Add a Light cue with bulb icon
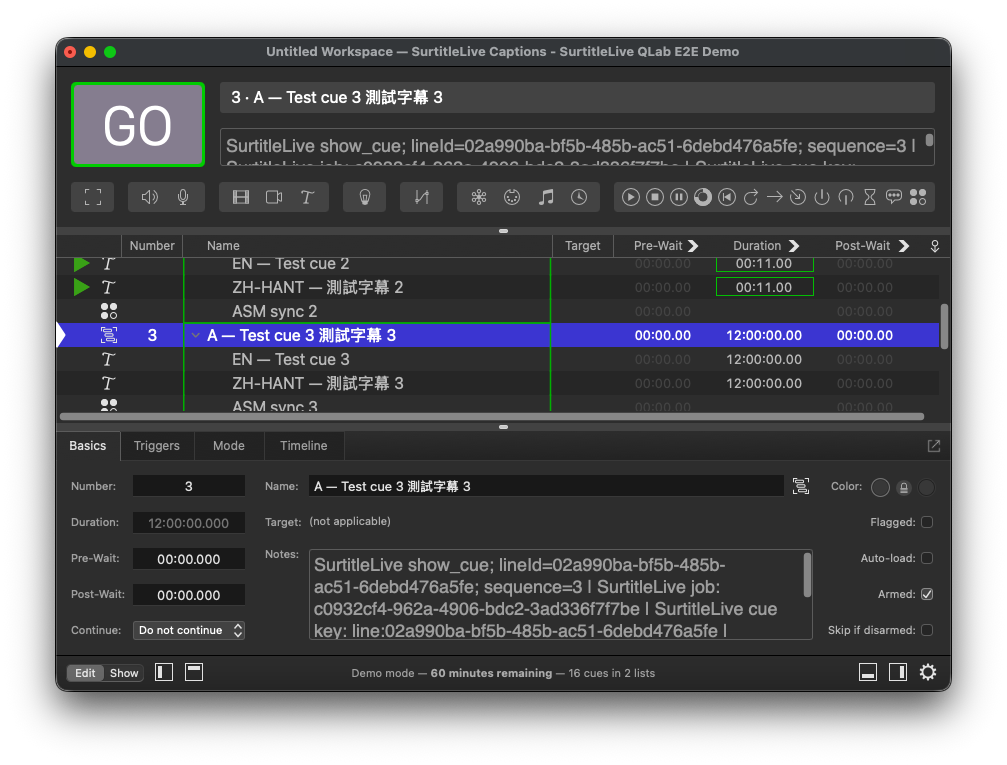This screenshot has width=1007, height=765. click(x=365, y=197)
